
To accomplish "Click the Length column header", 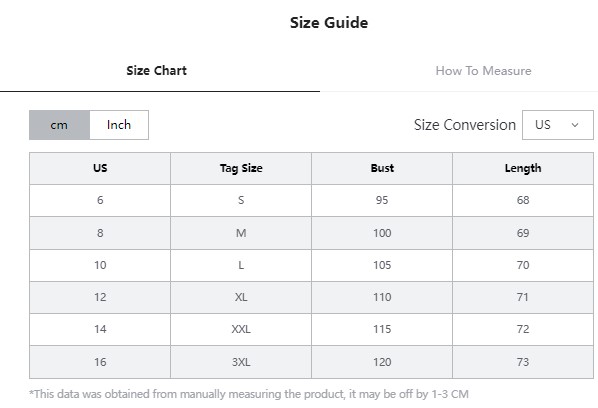I will click(x=523, y=169).
